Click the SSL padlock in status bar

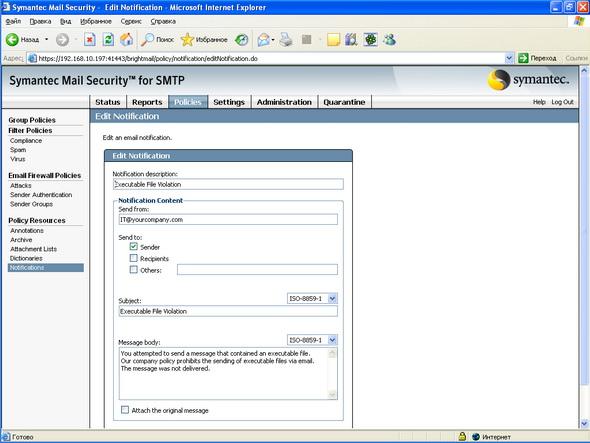coord(462,437)
